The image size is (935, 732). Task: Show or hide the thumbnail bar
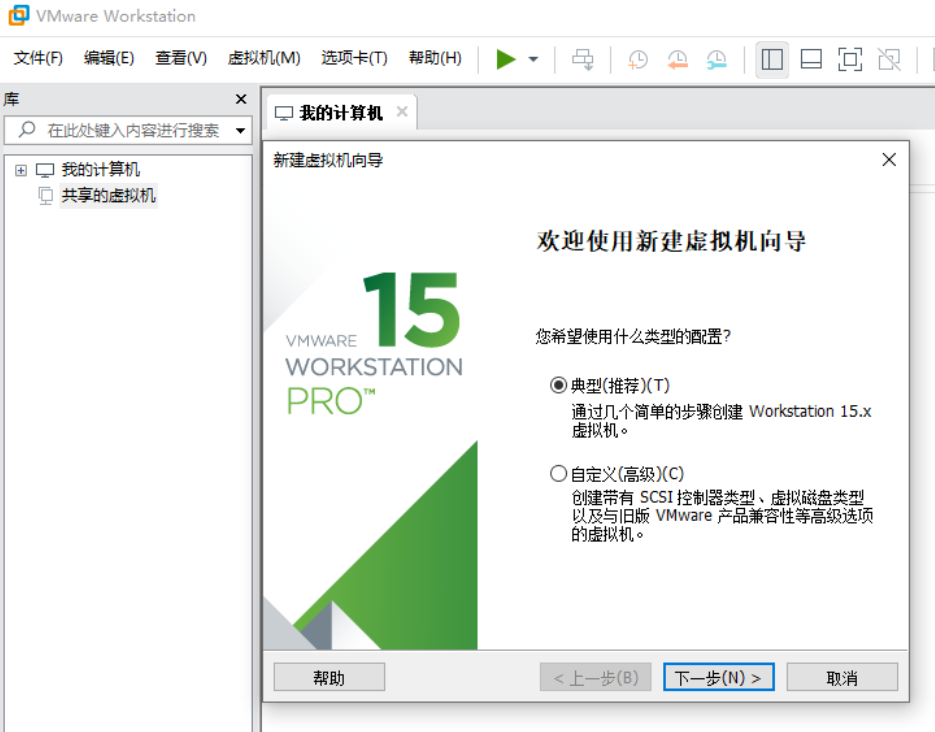point(811,59)
